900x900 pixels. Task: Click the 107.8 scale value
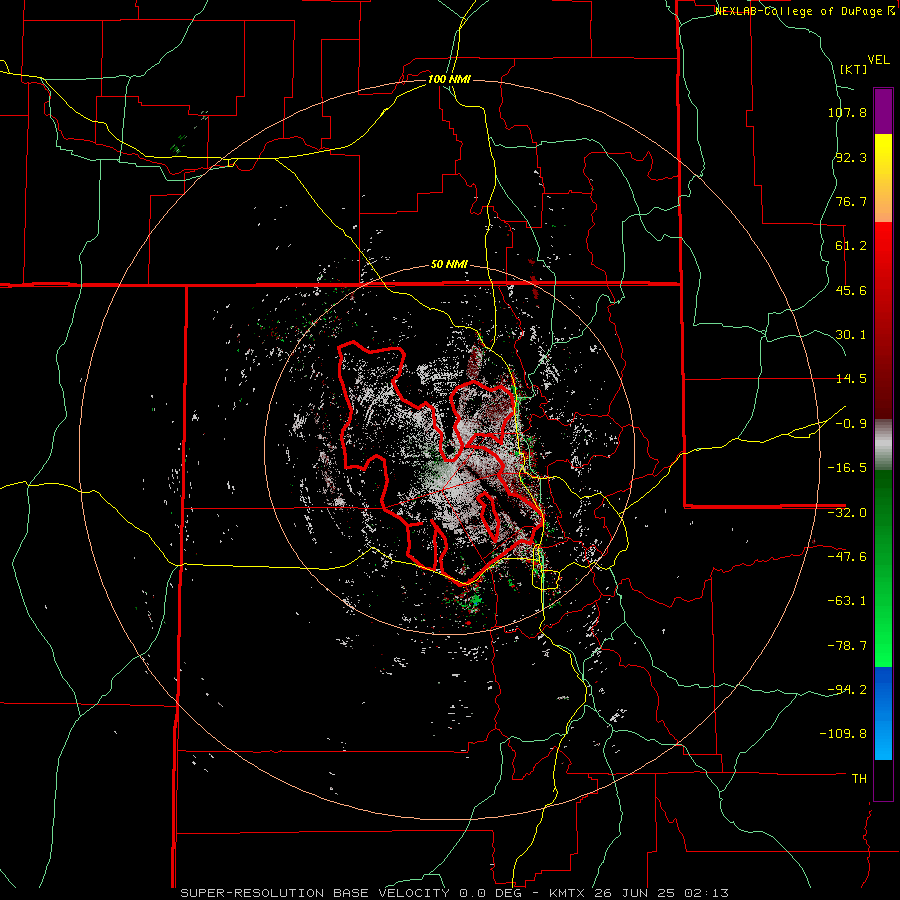click(x=847, y=112)
